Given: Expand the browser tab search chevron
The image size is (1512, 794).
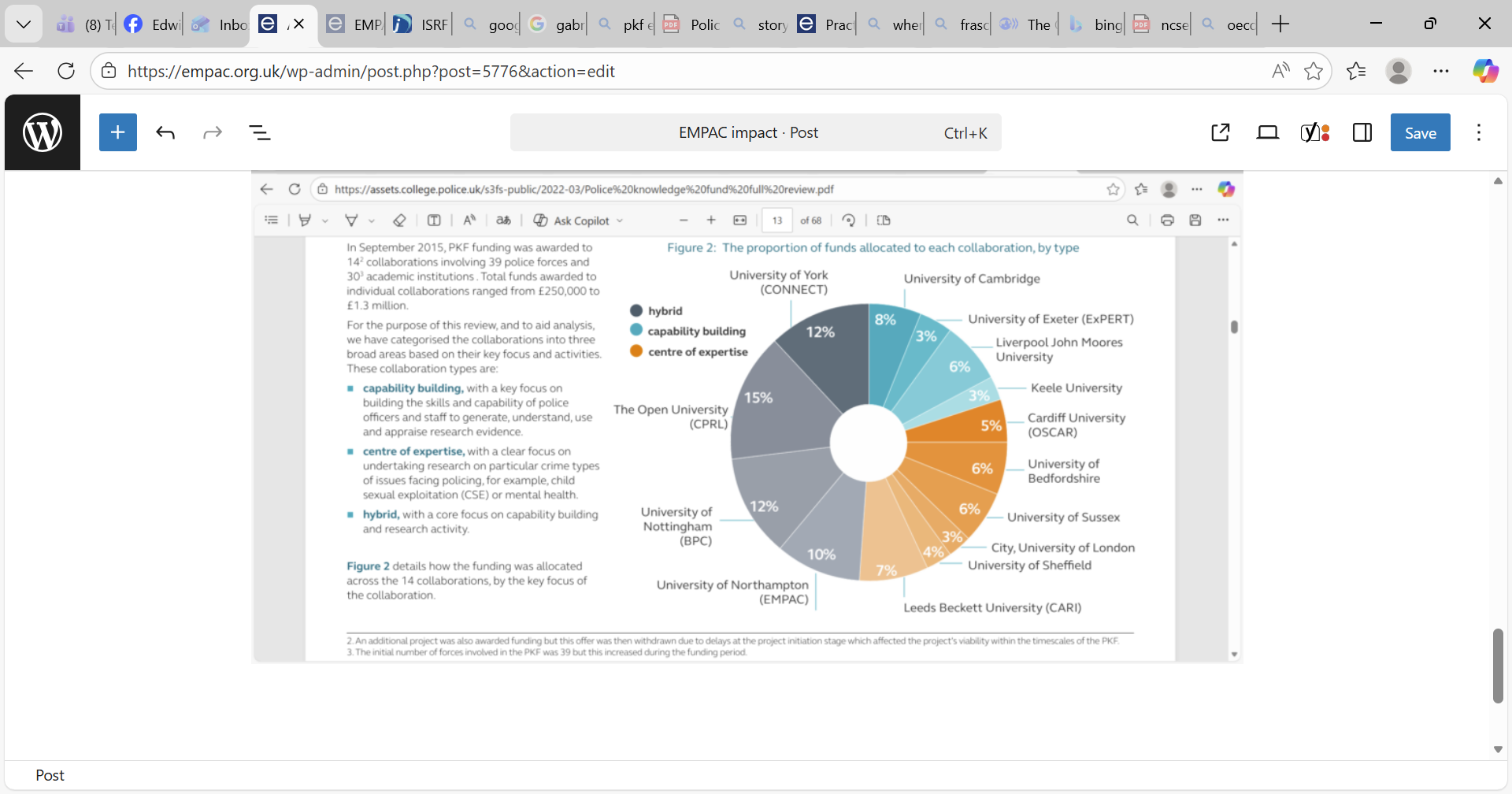Looking at the screenshot, I should tap(24, 24).
